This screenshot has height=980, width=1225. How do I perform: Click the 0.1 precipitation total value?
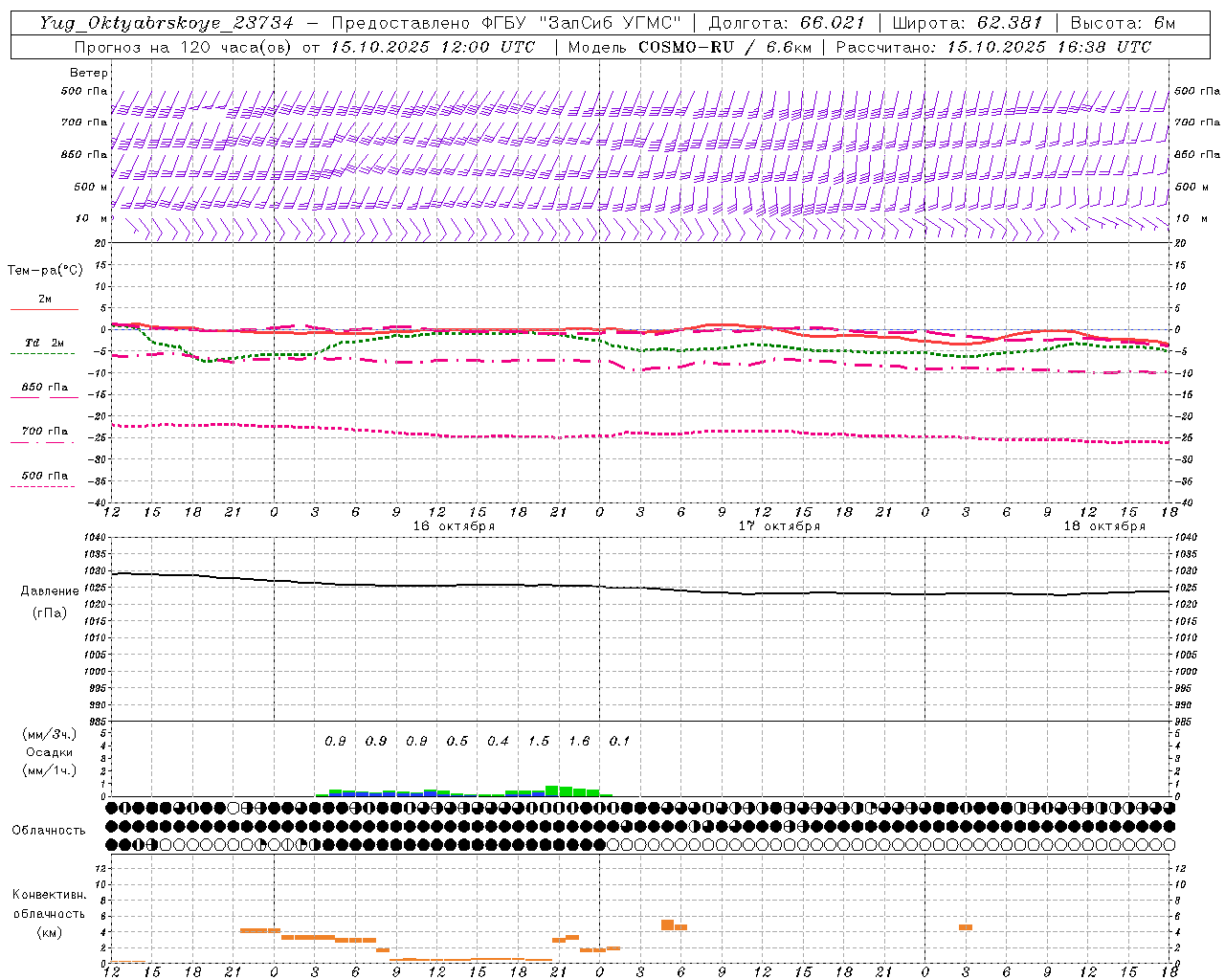[x=619, y=741]
